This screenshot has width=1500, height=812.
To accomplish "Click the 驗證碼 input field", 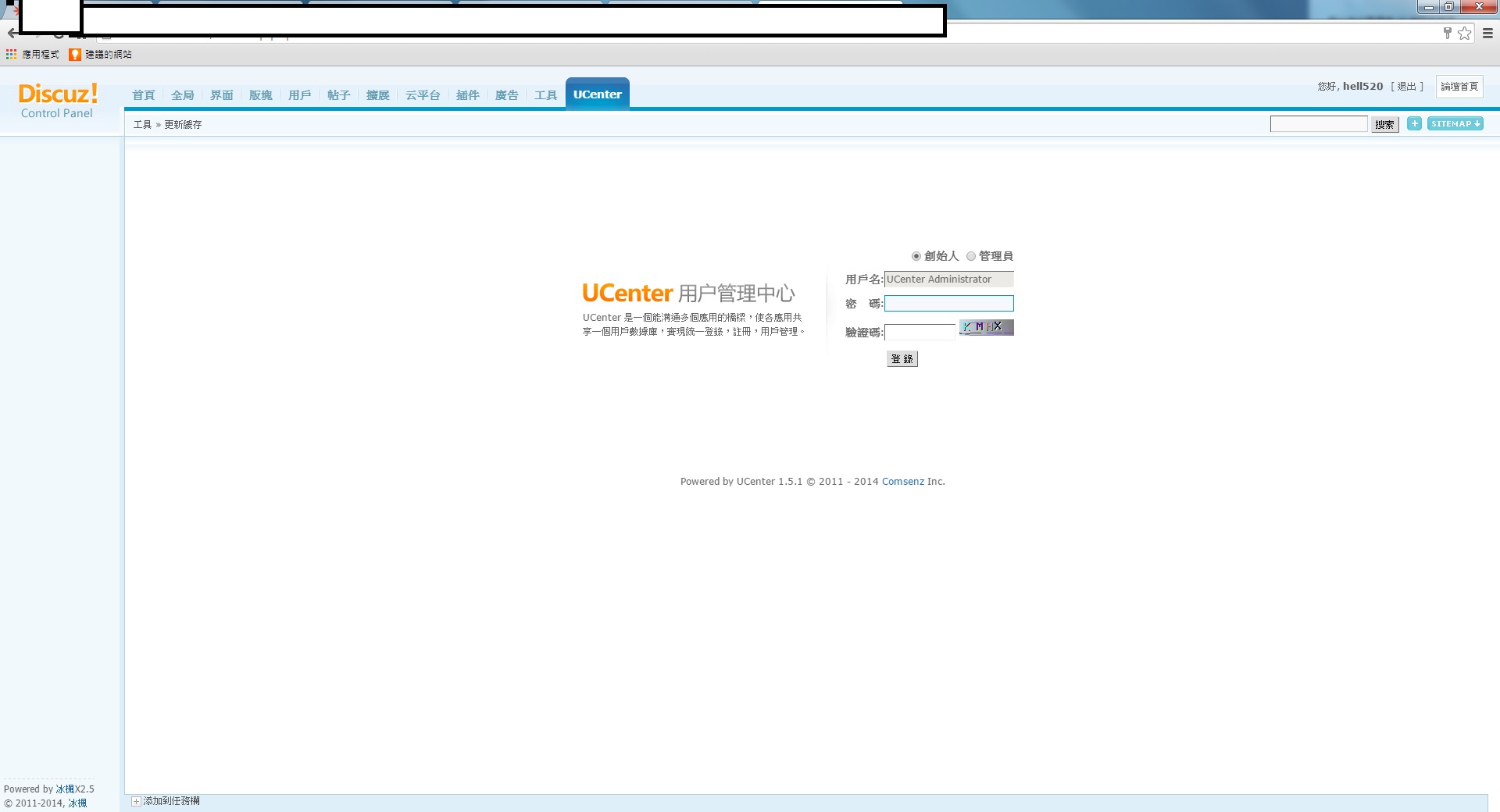I will pyautogui.click(x=920, y=332).
